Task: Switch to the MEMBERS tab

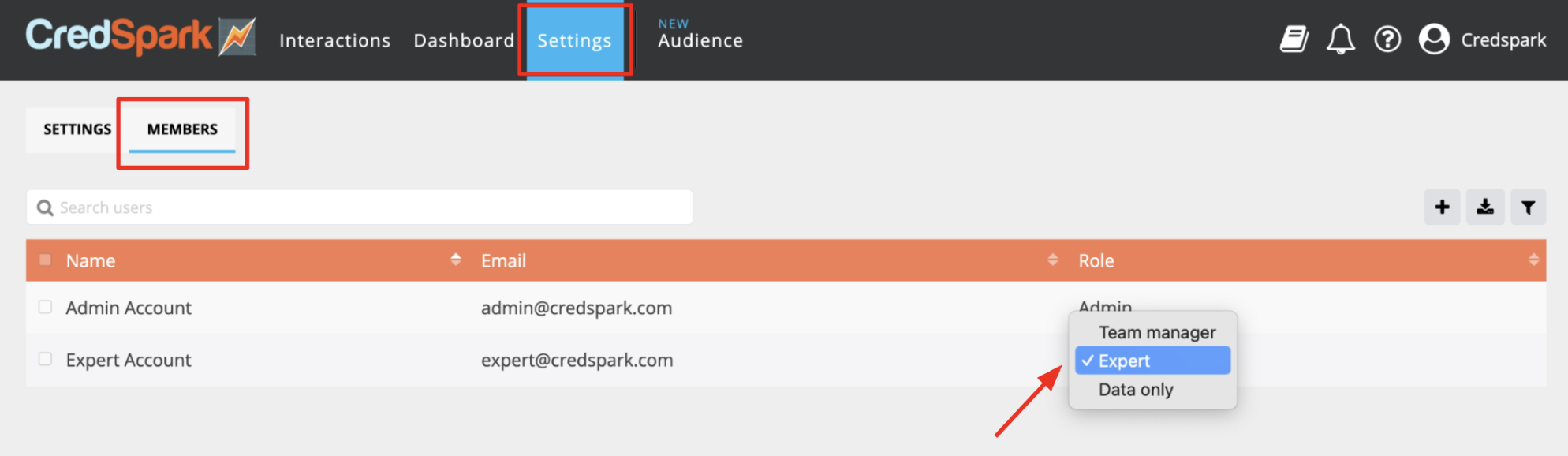Action: coord(182,129)
